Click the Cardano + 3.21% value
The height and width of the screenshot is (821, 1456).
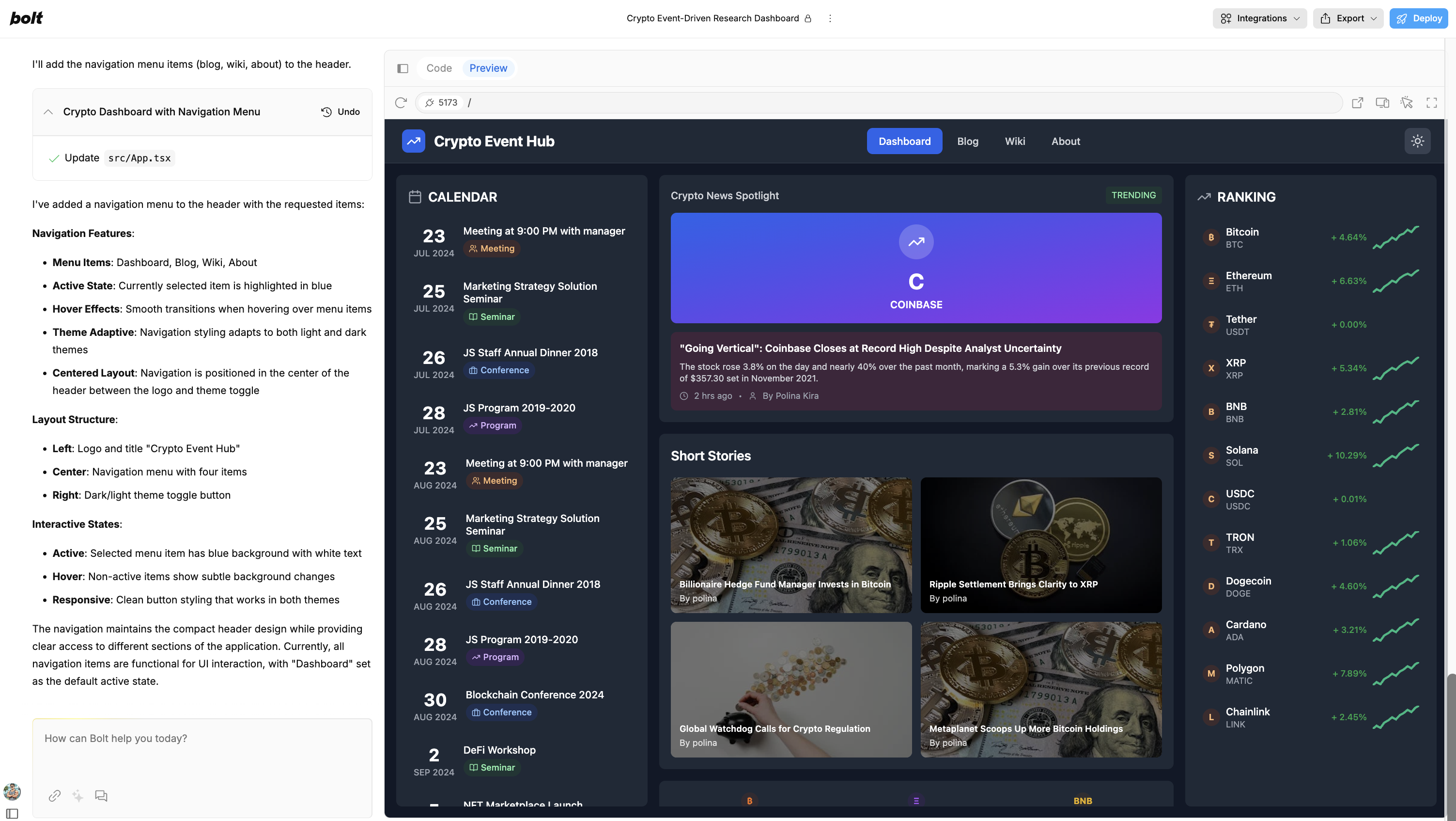(1349, 630)
